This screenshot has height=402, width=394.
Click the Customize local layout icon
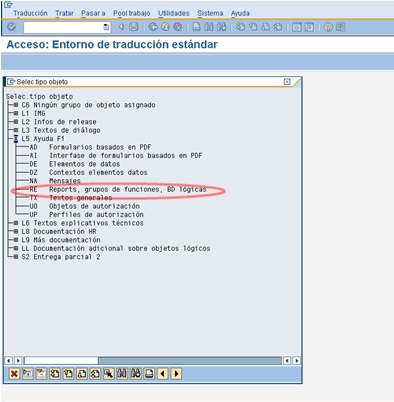(x=341, y=27)
